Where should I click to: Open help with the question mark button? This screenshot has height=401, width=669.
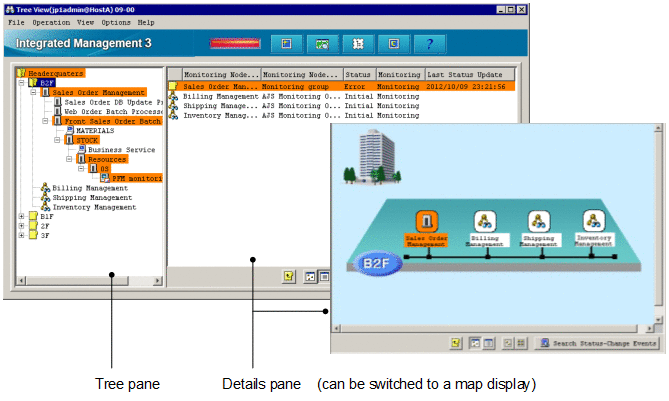(430, 44)
